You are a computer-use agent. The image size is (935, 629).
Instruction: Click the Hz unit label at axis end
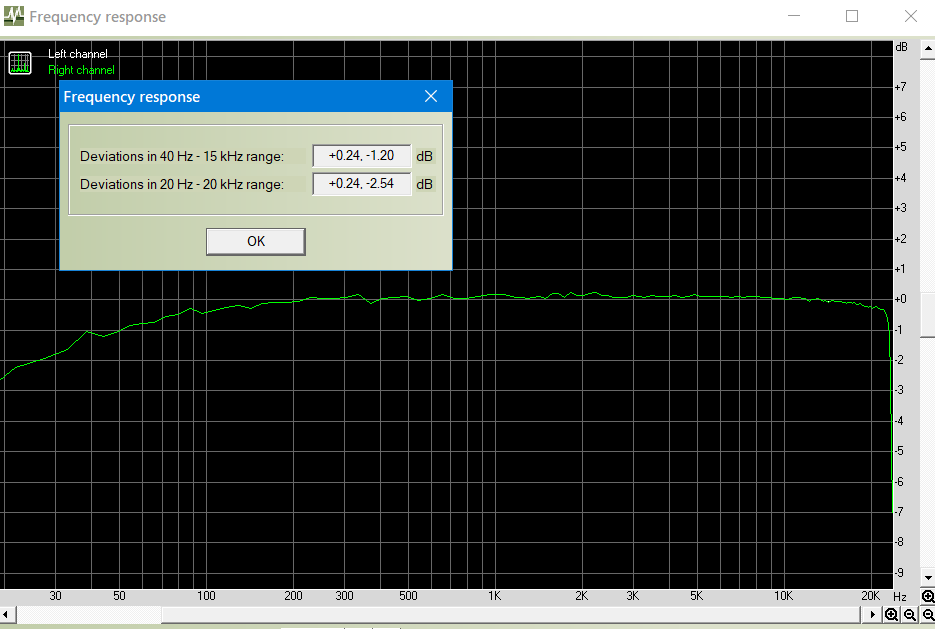point(900,596)
